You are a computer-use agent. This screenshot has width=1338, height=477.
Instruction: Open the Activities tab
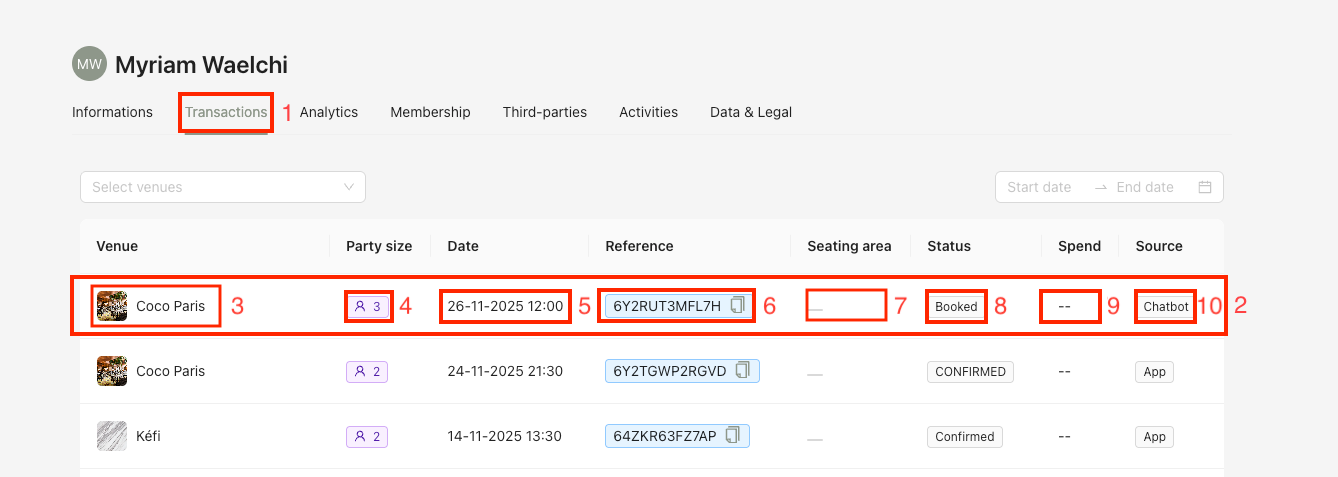coord(648,112)
